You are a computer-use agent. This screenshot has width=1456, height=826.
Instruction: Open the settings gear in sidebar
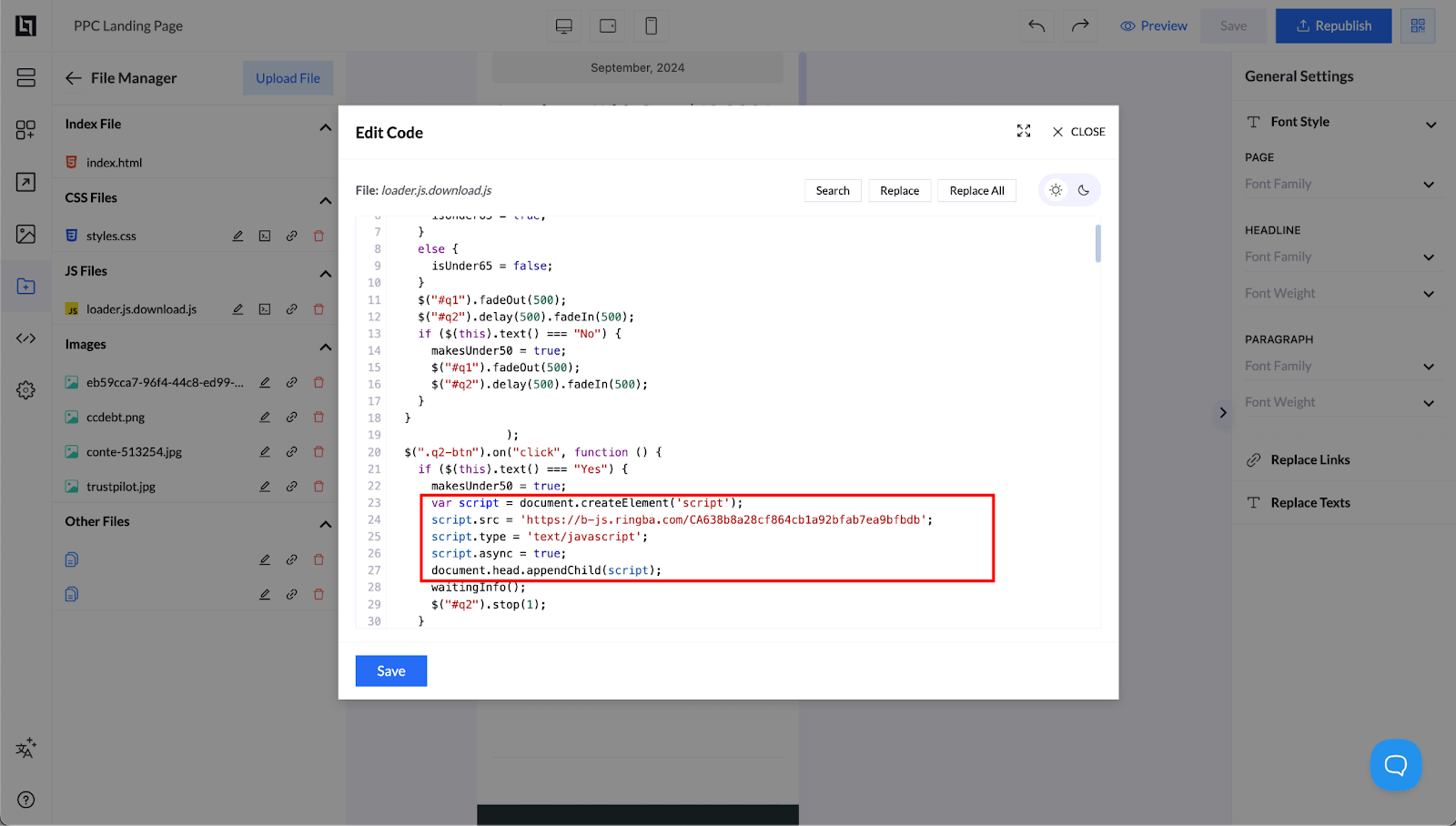tap(26, 390)
